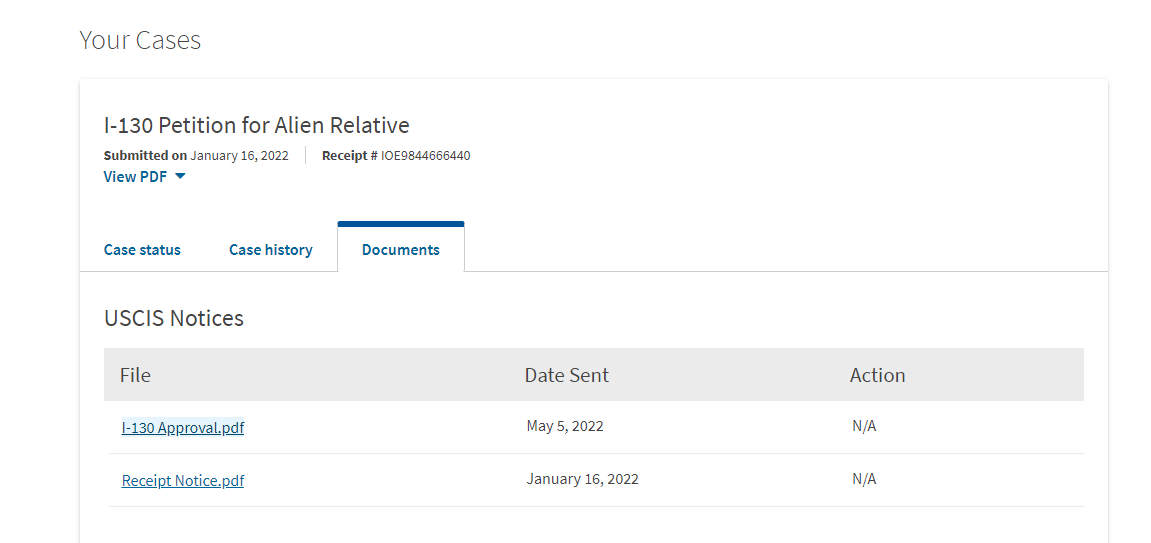This screenshot has width=1151, height=543.
Task: Click the USCIS Notices section heading
Action: 173,318
